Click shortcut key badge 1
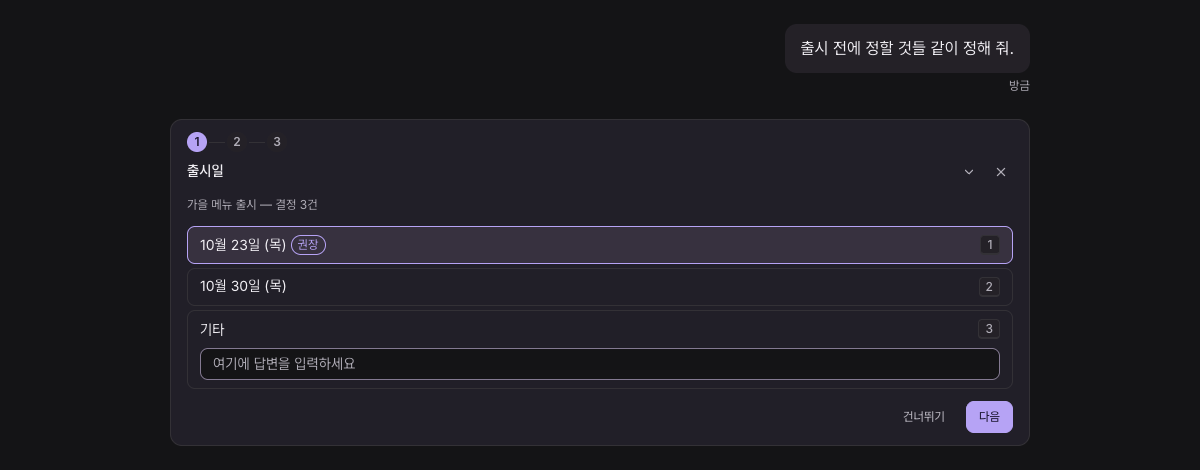This screenshot has height=470, width=1200. point(990,245)
